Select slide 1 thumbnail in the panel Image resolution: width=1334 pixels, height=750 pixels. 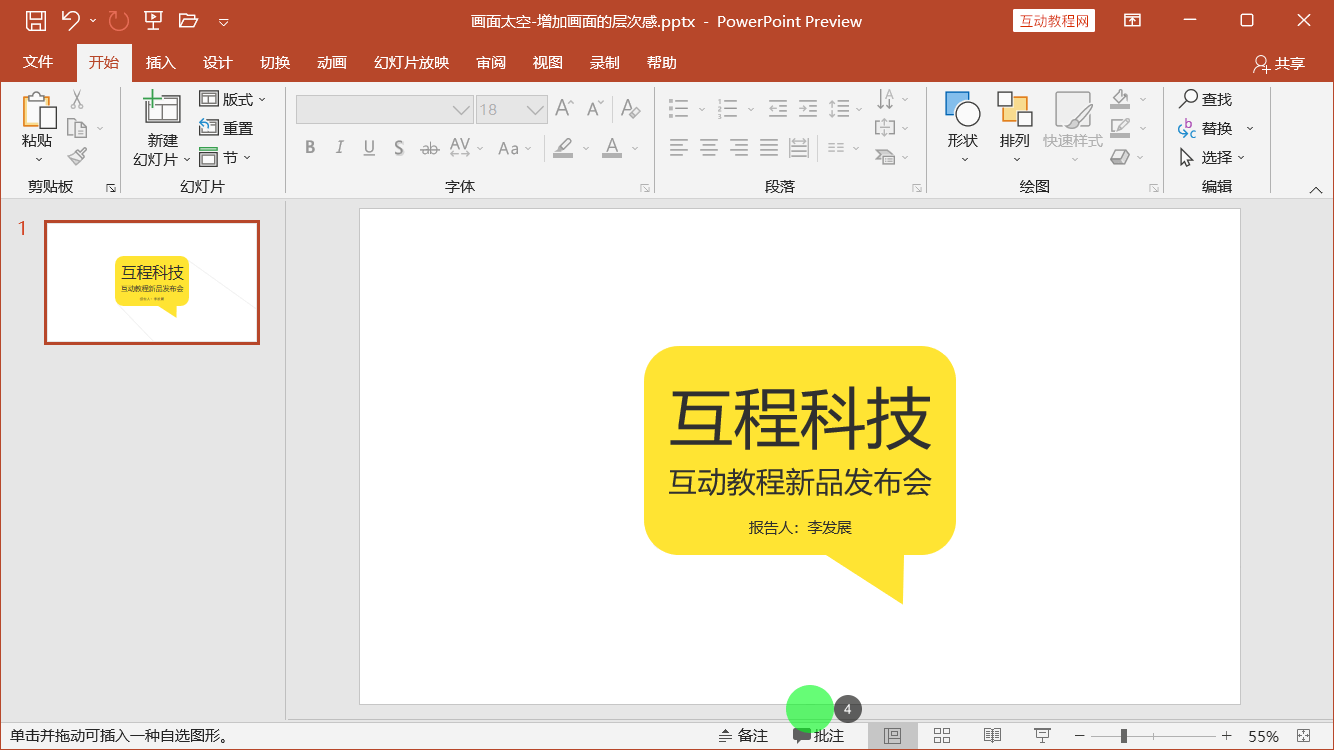(151, 282)
